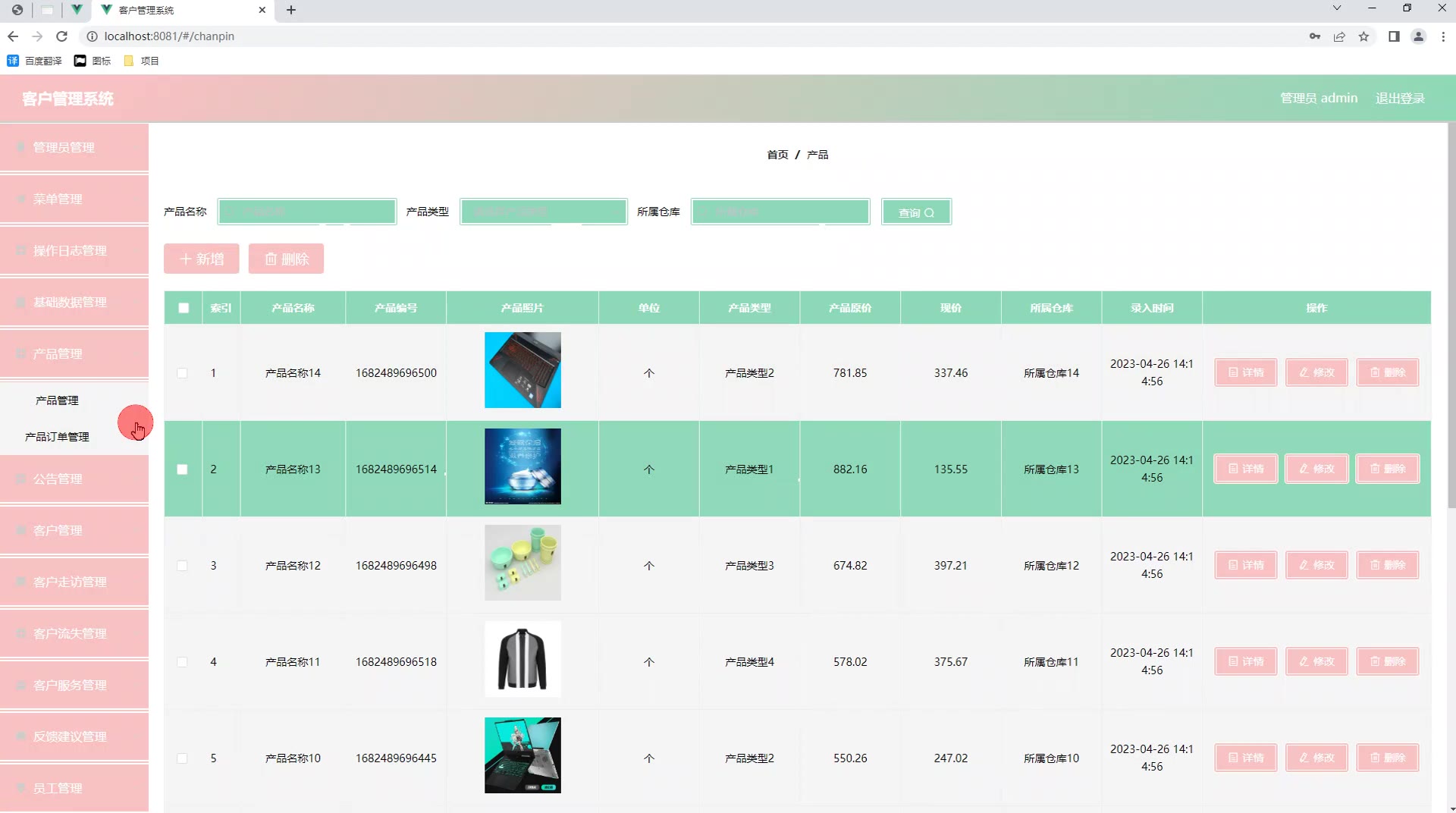Reload the page with browser refresh icon
The height and width of the screenshot is (813, 1456).
click(x=62, y=36)
